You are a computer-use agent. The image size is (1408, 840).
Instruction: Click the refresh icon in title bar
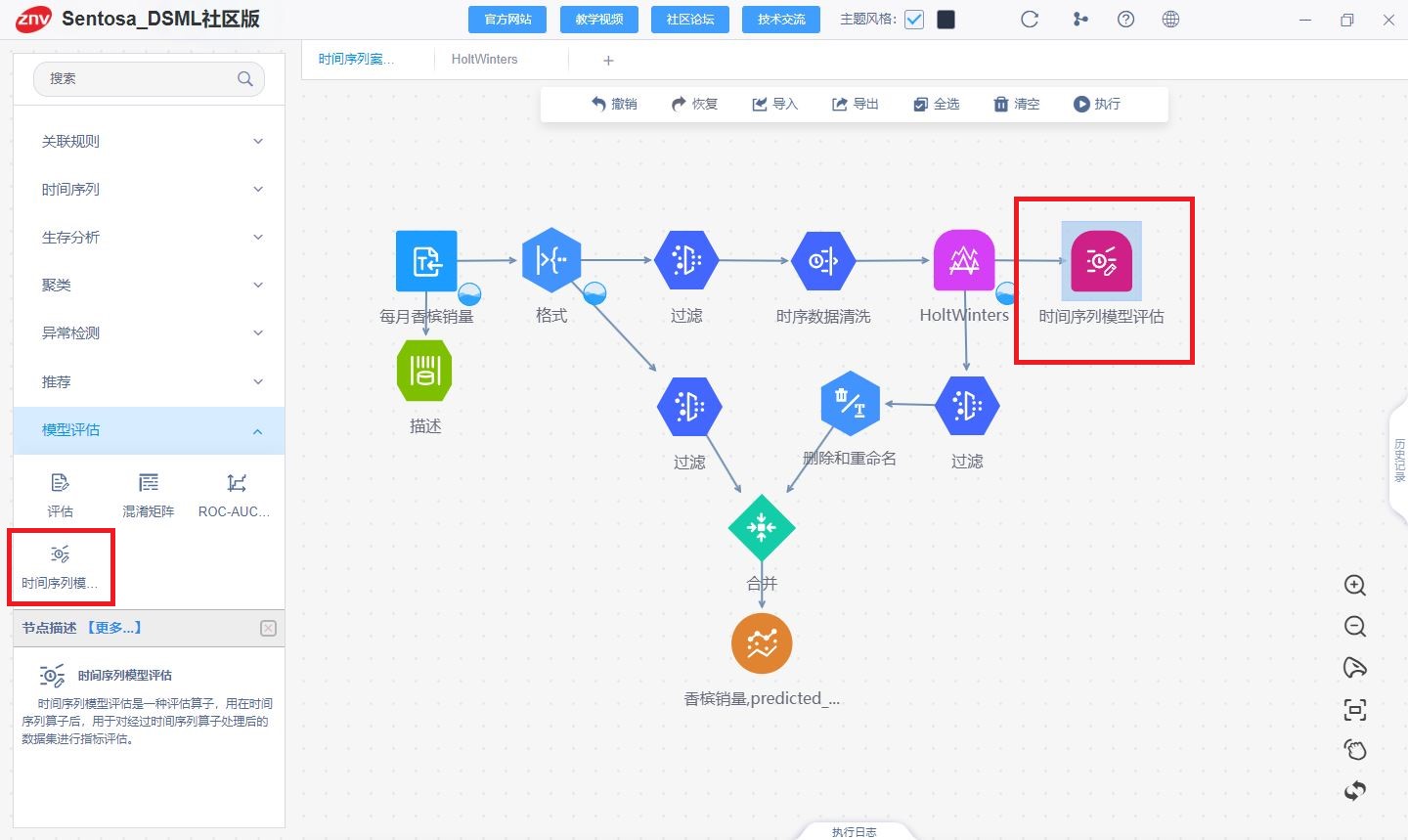pos(1030,20)
